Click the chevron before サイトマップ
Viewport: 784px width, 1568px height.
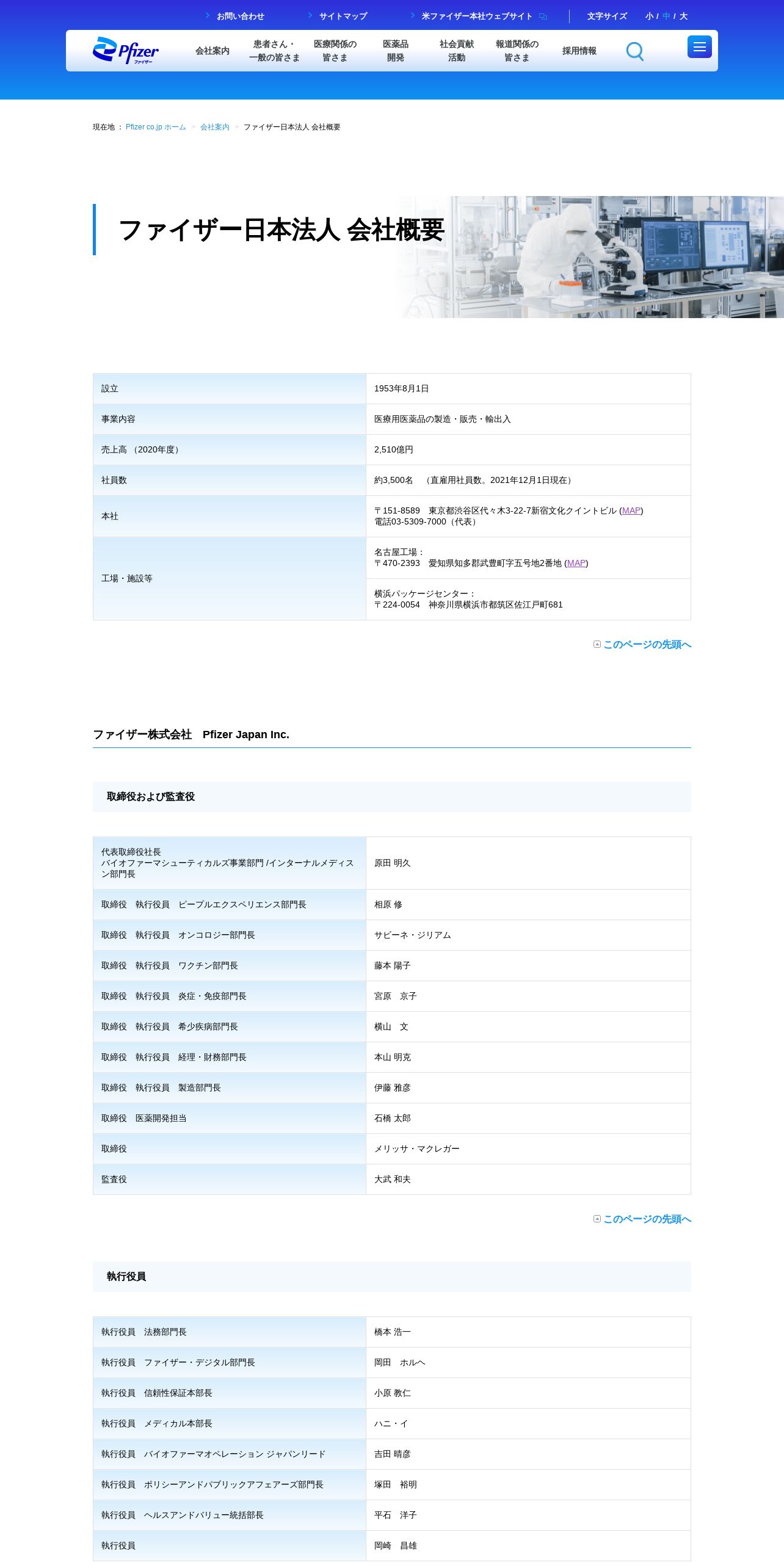click(310, 16)
